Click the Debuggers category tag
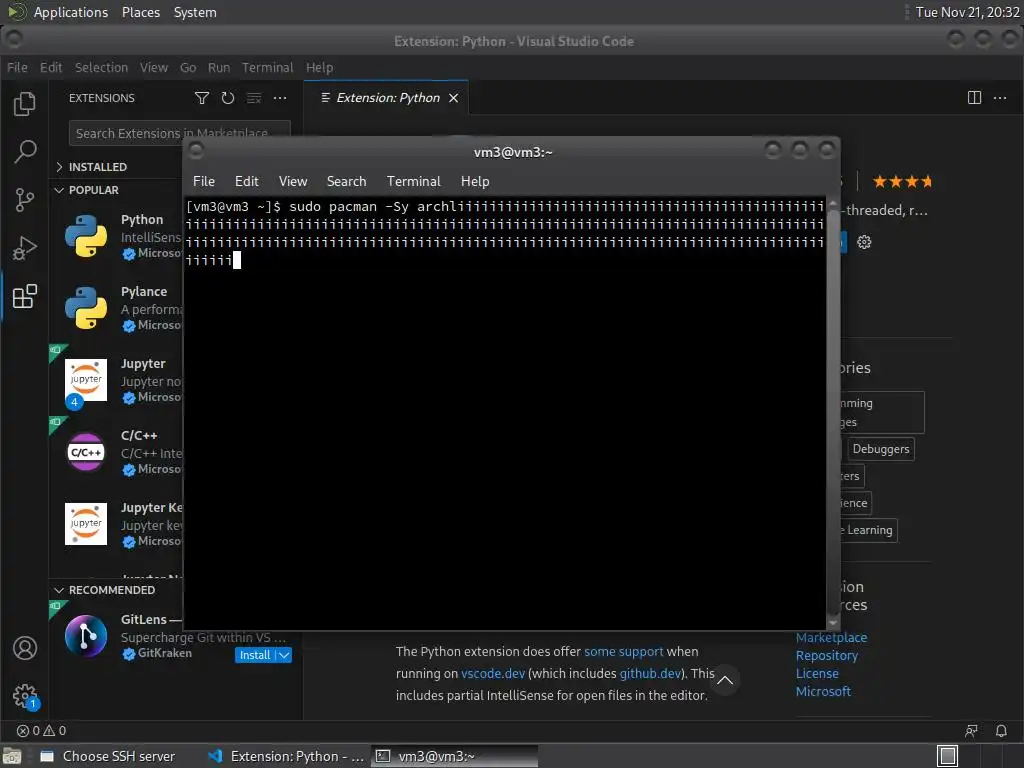 (880, 449)
